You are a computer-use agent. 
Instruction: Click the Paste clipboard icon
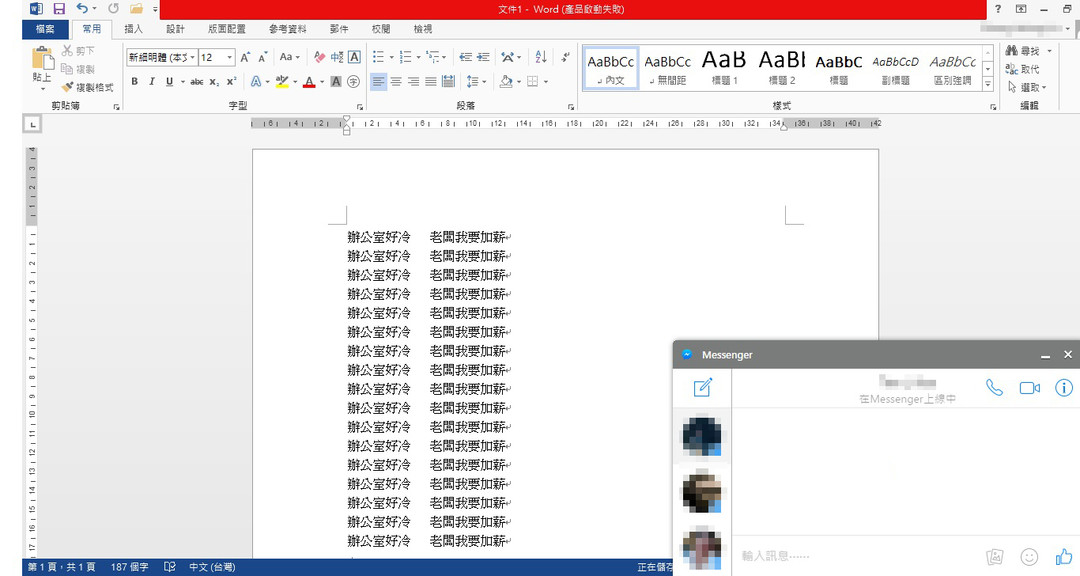click(42, 59)
